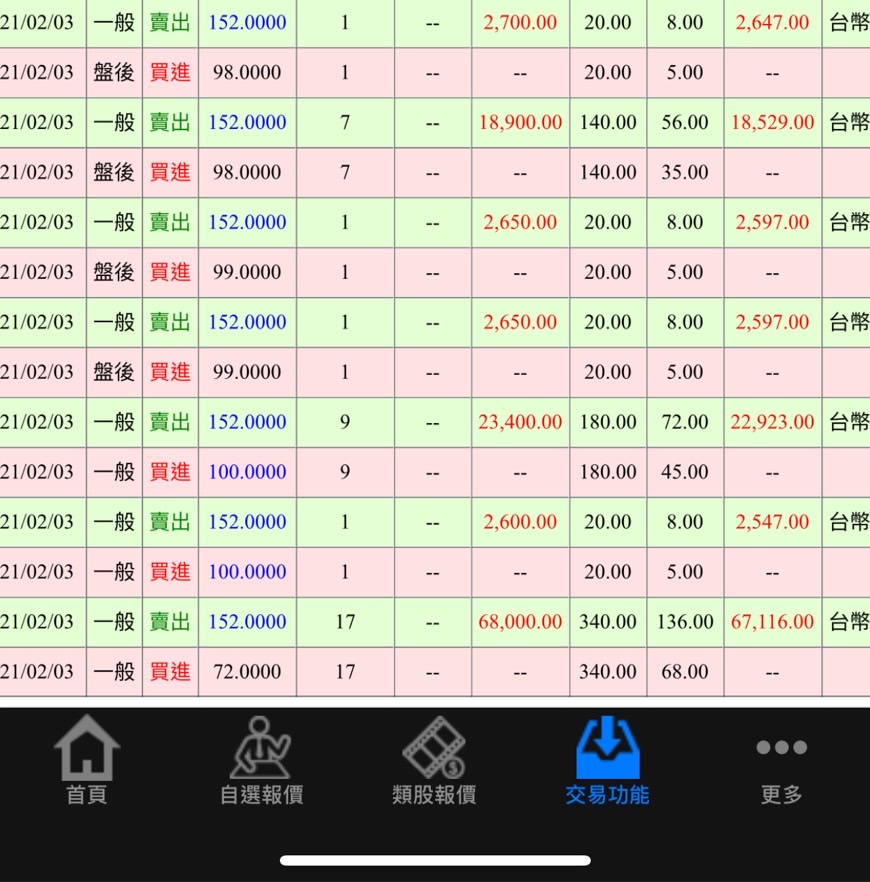Select the 56.00 tax value cell
Viewport: 870px width, 882px height.
point(685,122)
